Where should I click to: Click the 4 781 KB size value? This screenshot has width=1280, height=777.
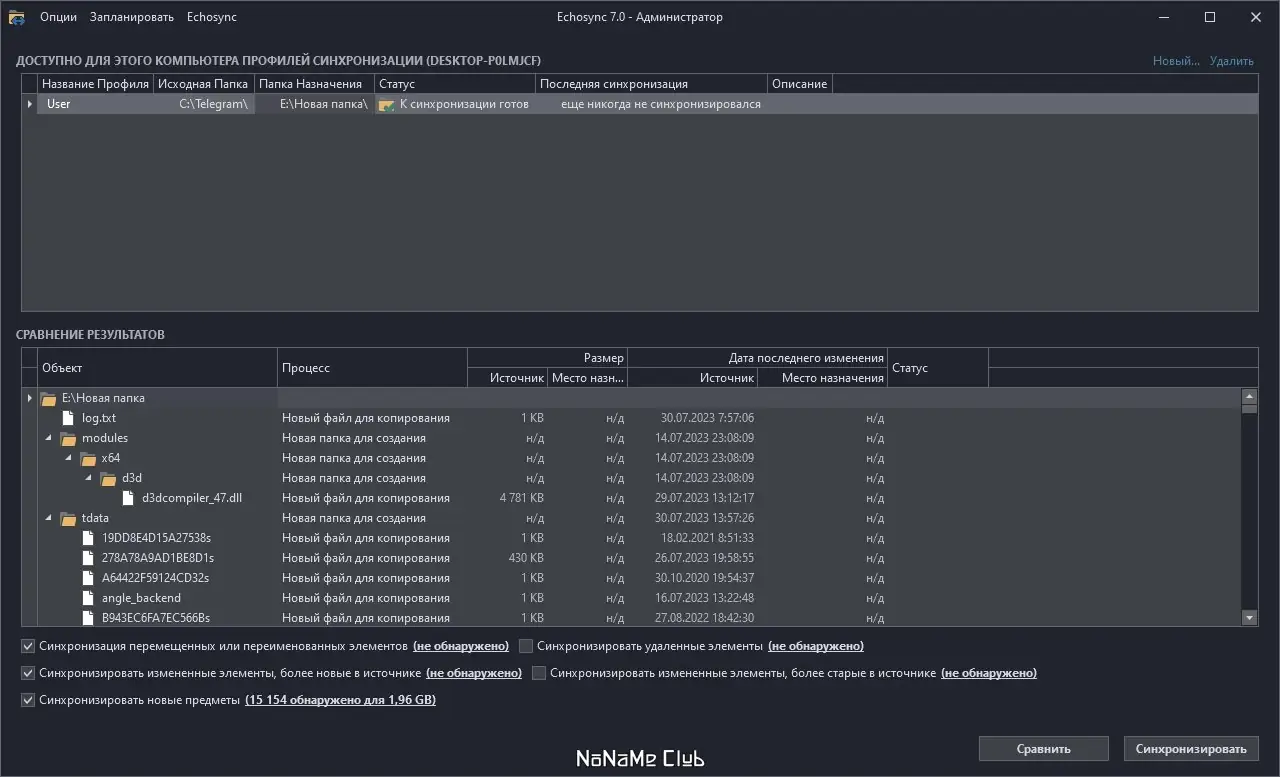522,498
